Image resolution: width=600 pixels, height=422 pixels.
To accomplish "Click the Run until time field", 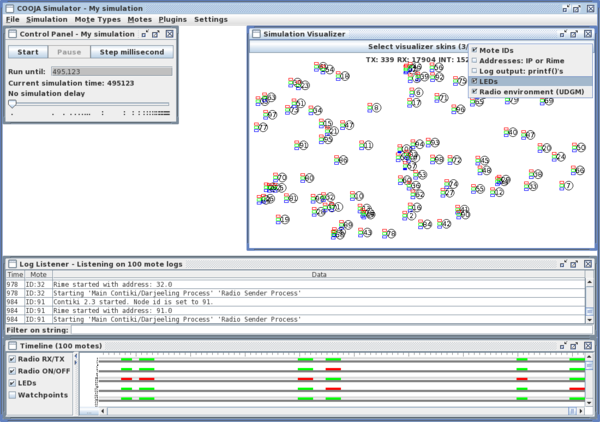I will pyautogui.click(x=111, y=72).
